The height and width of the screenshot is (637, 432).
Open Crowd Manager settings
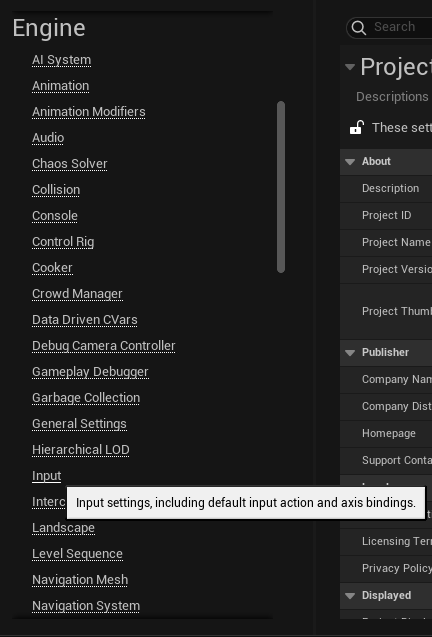click(77, 294)
